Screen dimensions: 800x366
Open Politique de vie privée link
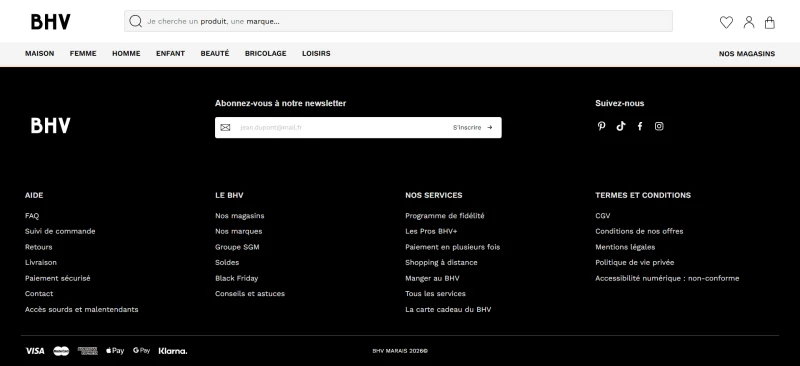[635, 262]
